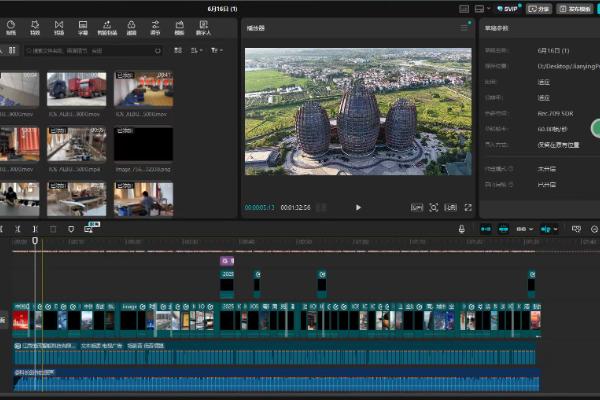This screenshot has width=600, height=400.
Task: Toggle main track magnet snapping on timeline toolbar
Action: click(x=486, y=229)
